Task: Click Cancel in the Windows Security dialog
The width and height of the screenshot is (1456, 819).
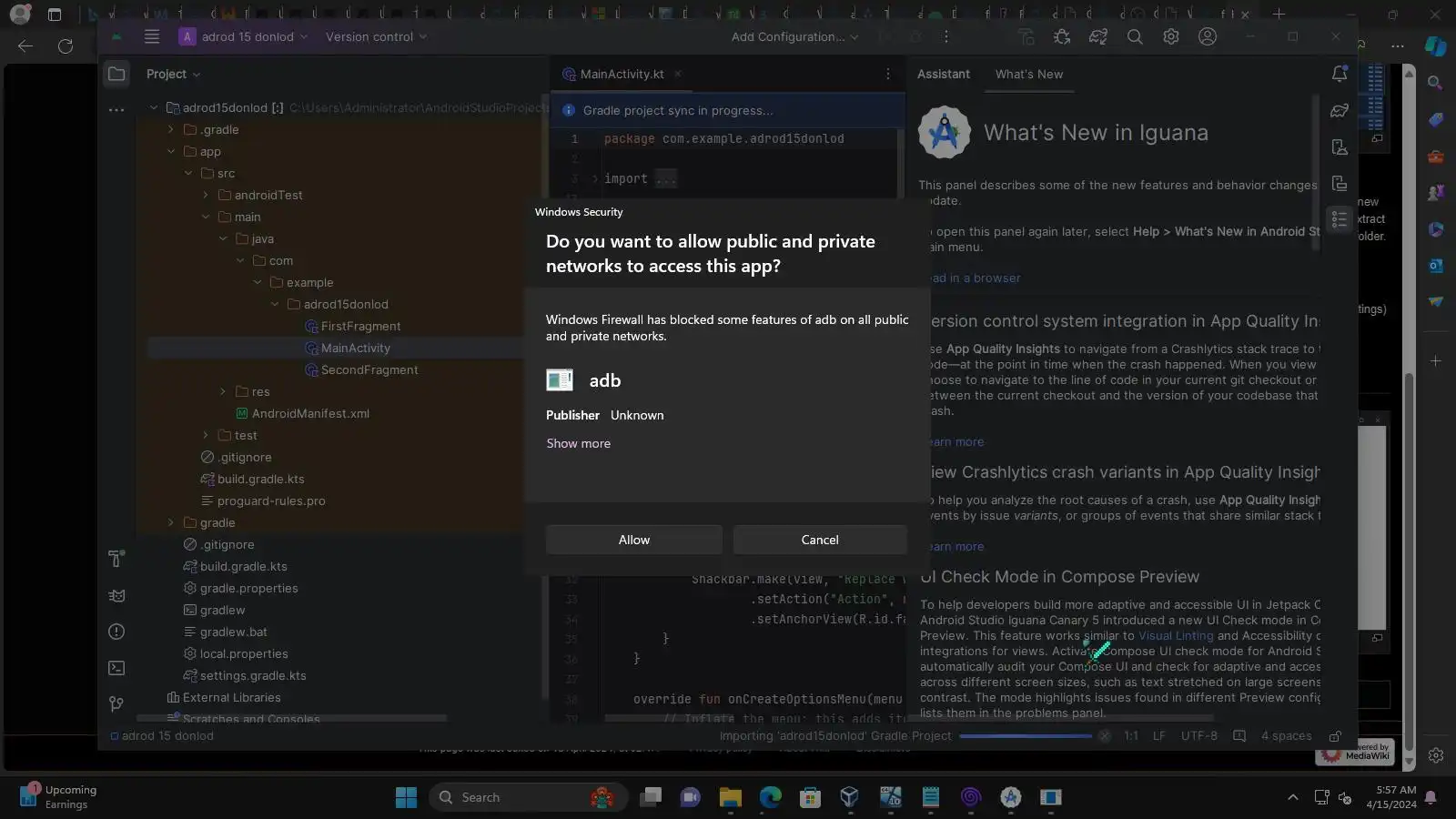Action: point(820,540)
